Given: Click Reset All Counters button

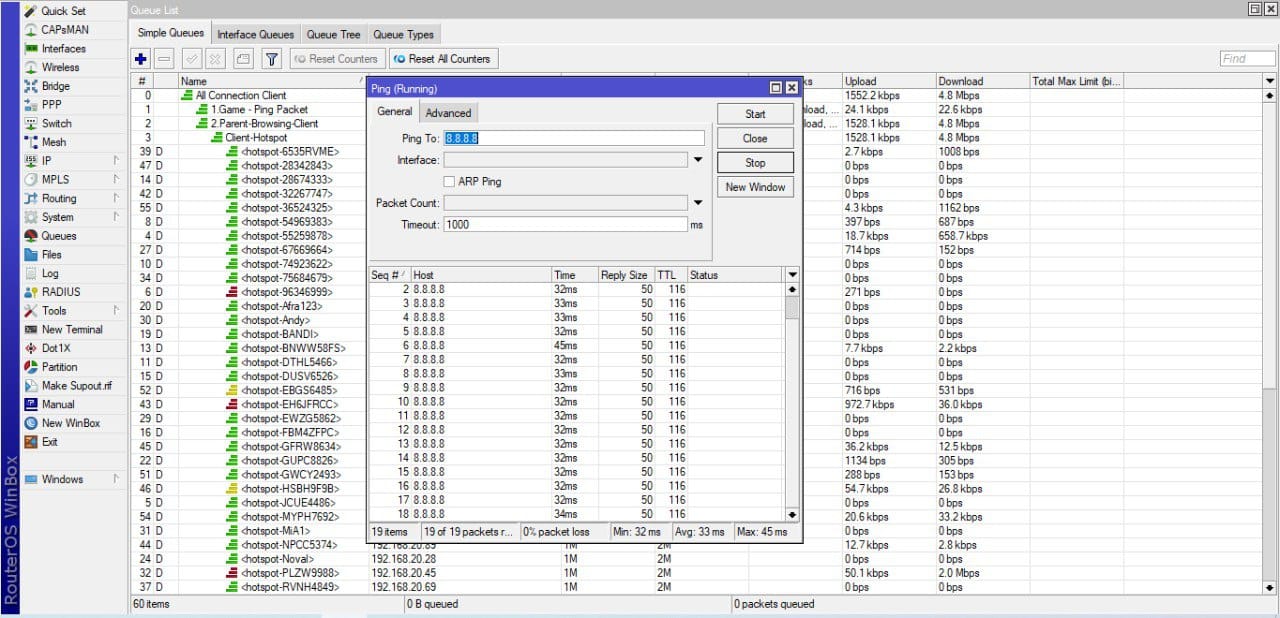Looking at the screenshot, I should click(x=442, y=59).
